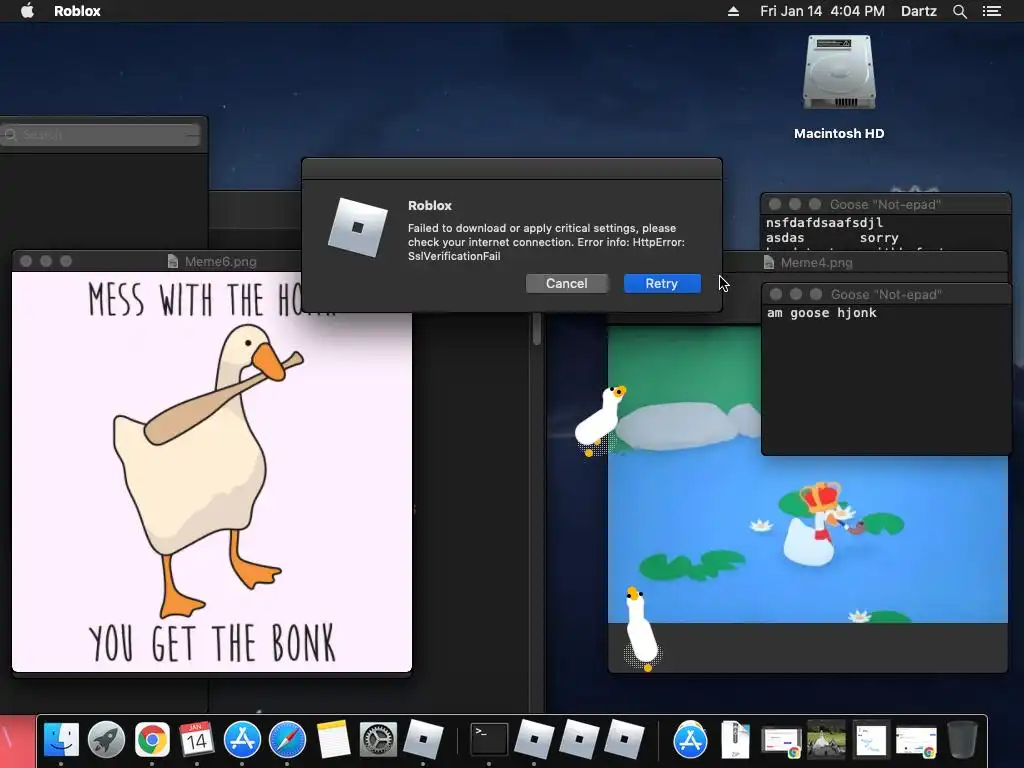The height and width of the screenshot is (768, 1024).
Task: Click the Roblox logo in the error dialog
Action: tap(357, 227)
